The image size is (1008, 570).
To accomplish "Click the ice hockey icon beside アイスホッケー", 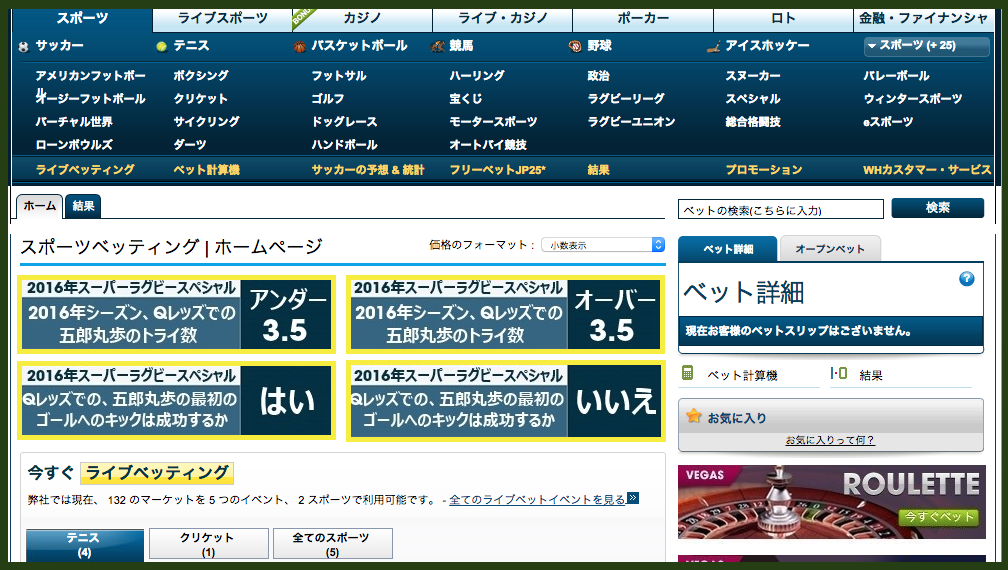I will pyautogui.click(x=713, y=46).
